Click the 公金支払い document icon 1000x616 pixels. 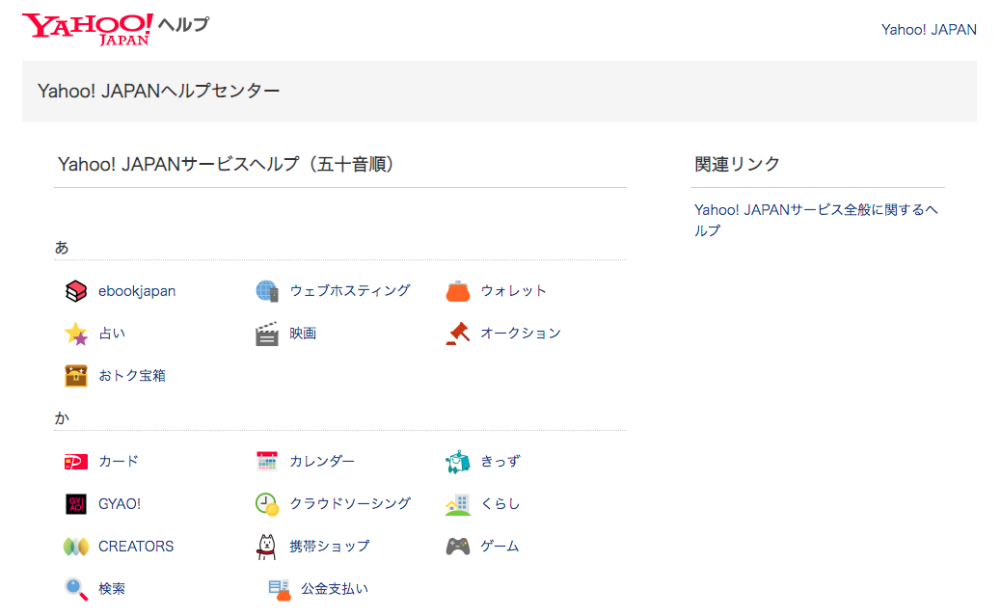(x=279, y=589)
